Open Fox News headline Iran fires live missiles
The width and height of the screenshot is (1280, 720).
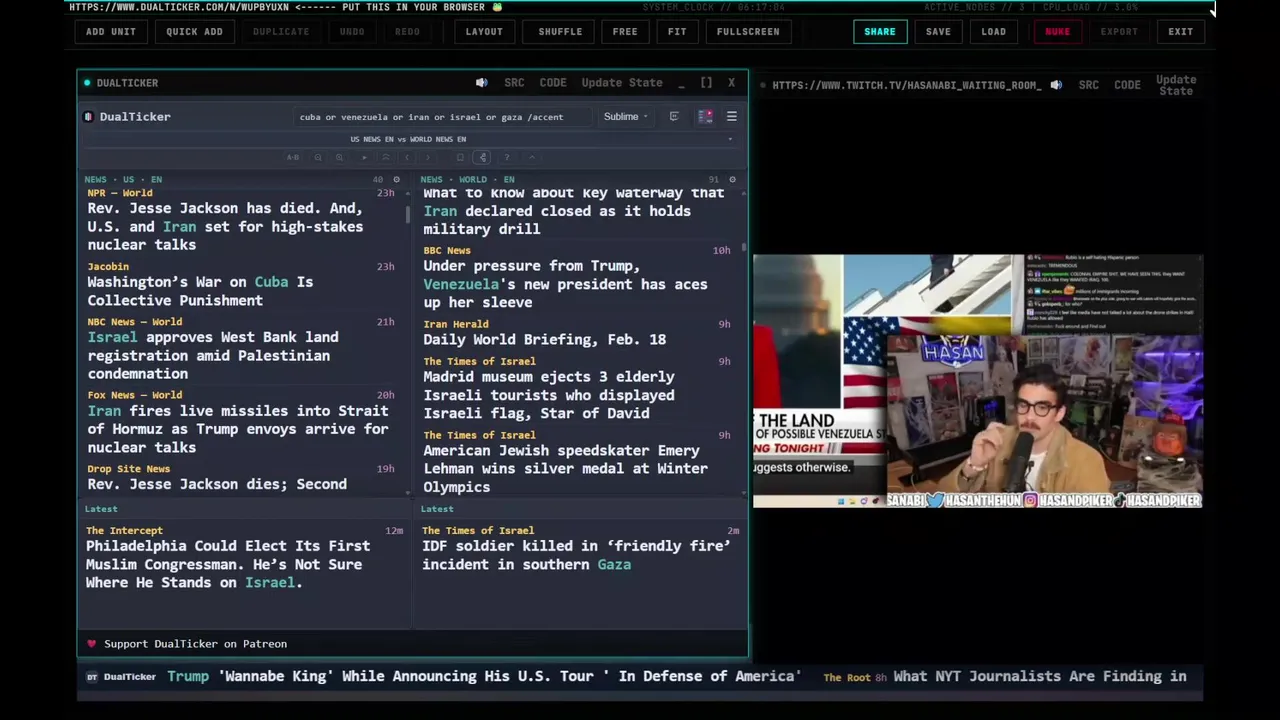pos(238,429)
